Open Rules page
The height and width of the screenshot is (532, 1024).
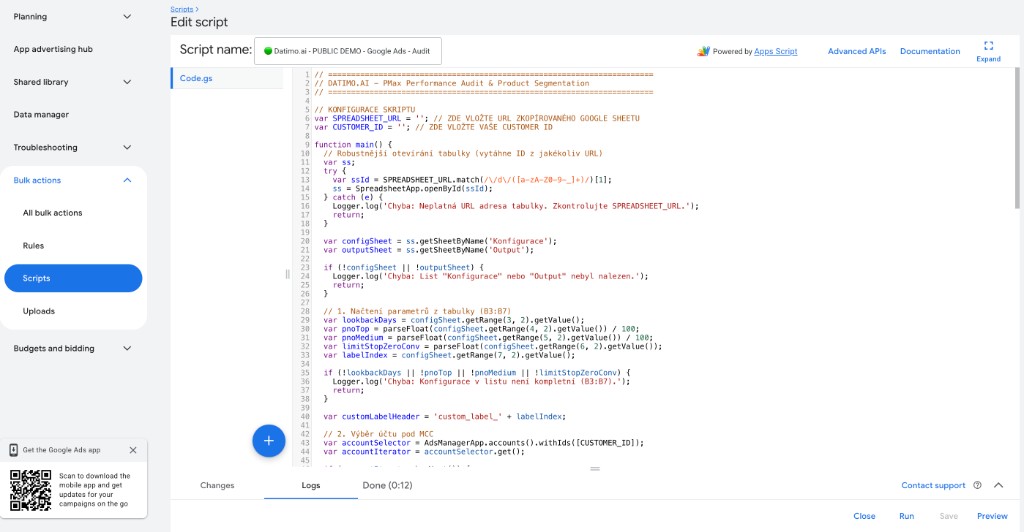pos(33,245)
